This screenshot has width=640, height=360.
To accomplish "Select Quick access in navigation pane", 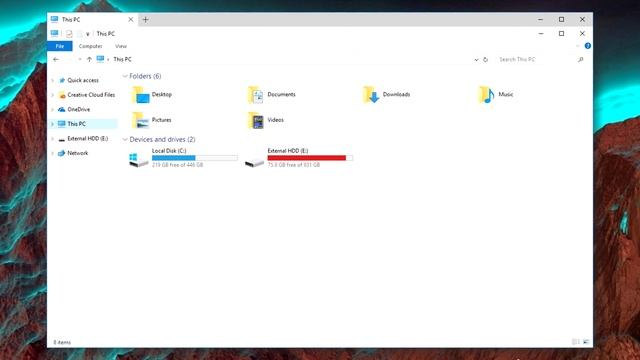I will (83, 80).
